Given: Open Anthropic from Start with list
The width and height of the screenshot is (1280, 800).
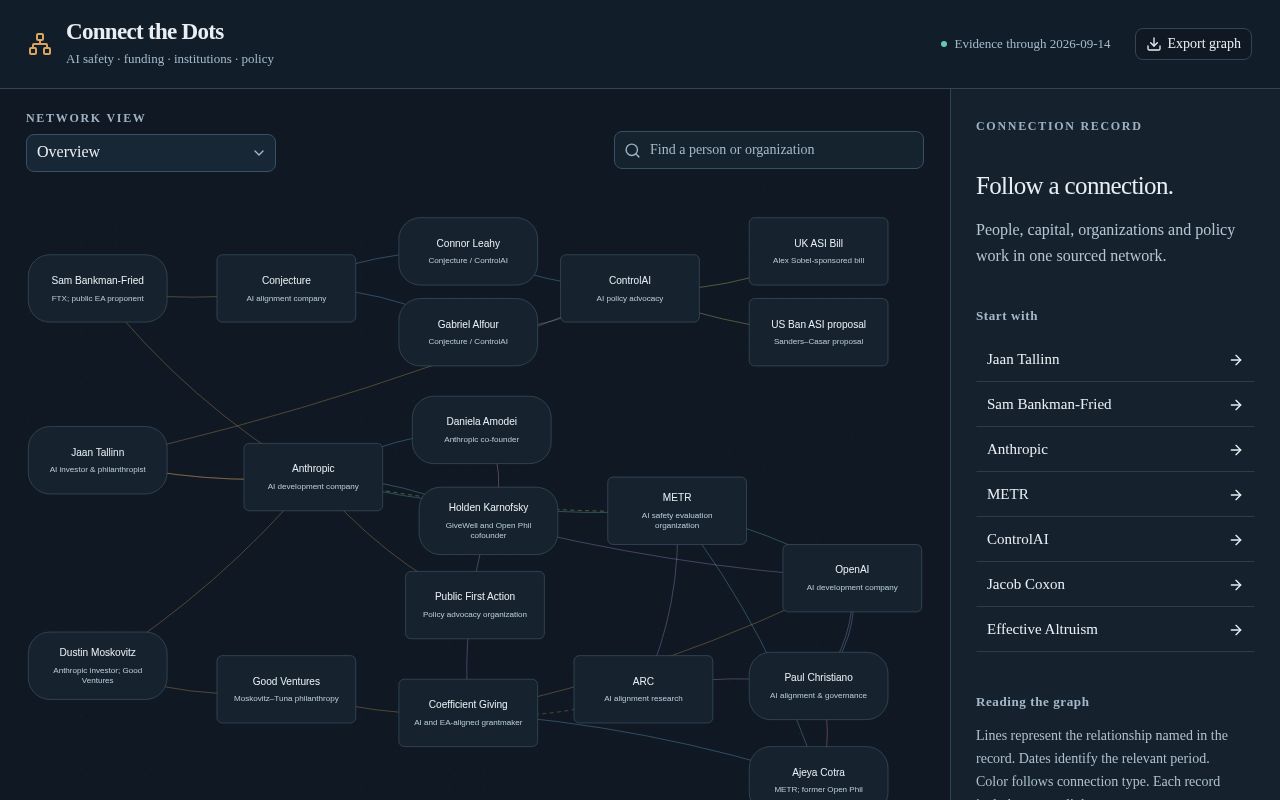Looking at the screenshot, I should (x=1115, y=449).
